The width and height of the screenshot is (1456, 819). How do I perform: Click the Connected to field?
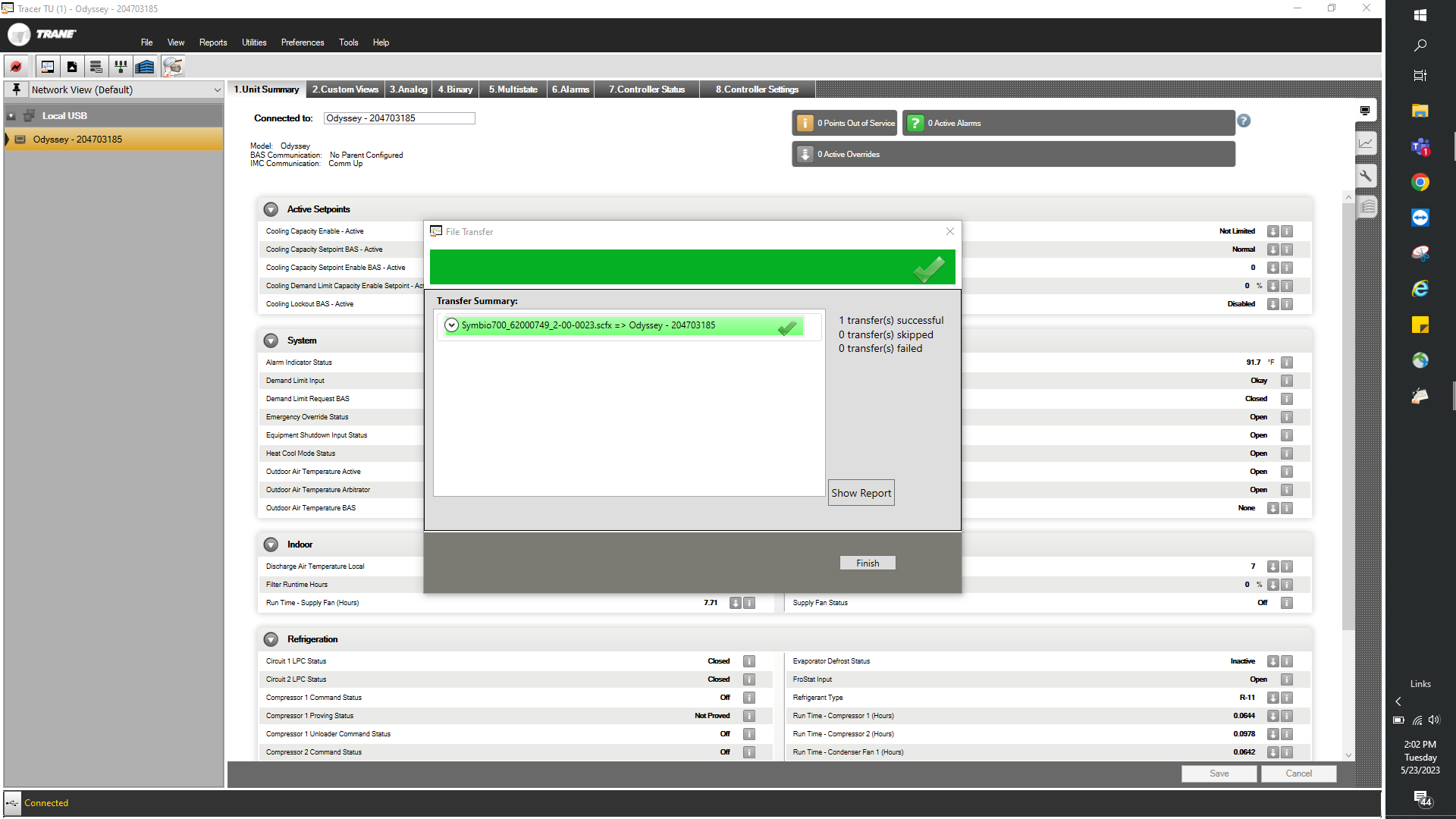[399, 118]
